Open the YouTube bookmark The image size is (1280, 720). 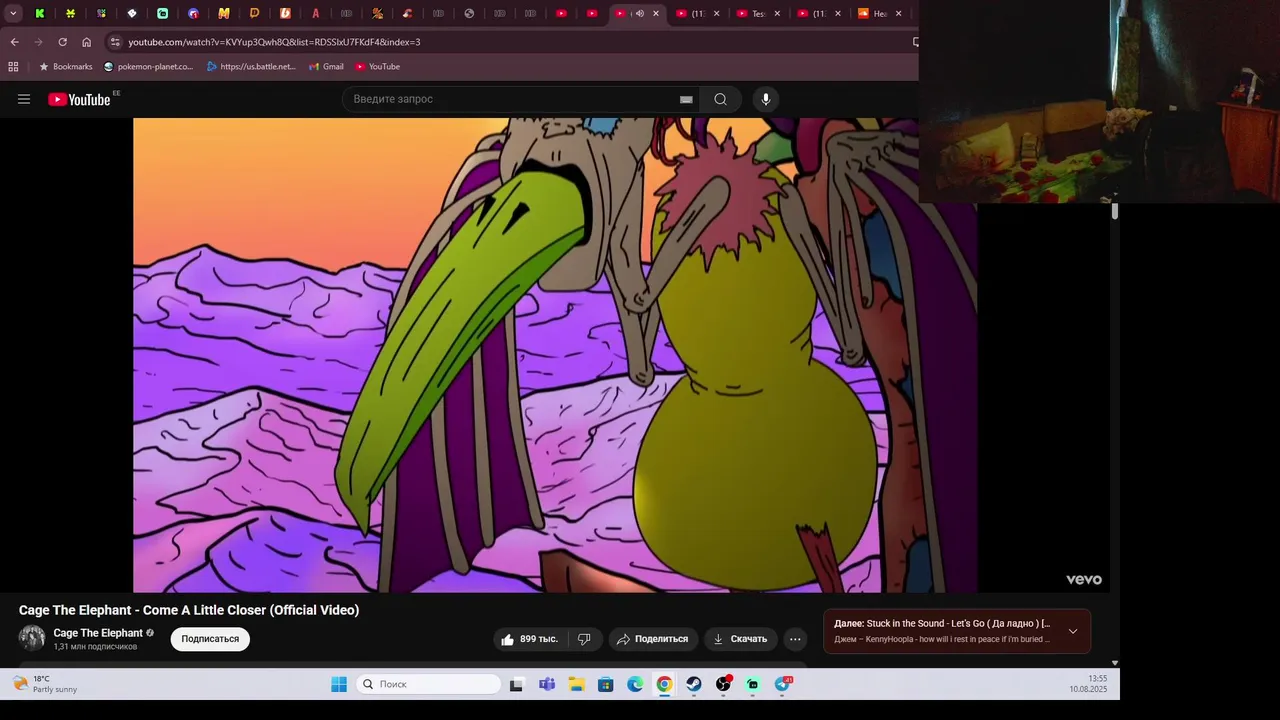coord(377,67)
